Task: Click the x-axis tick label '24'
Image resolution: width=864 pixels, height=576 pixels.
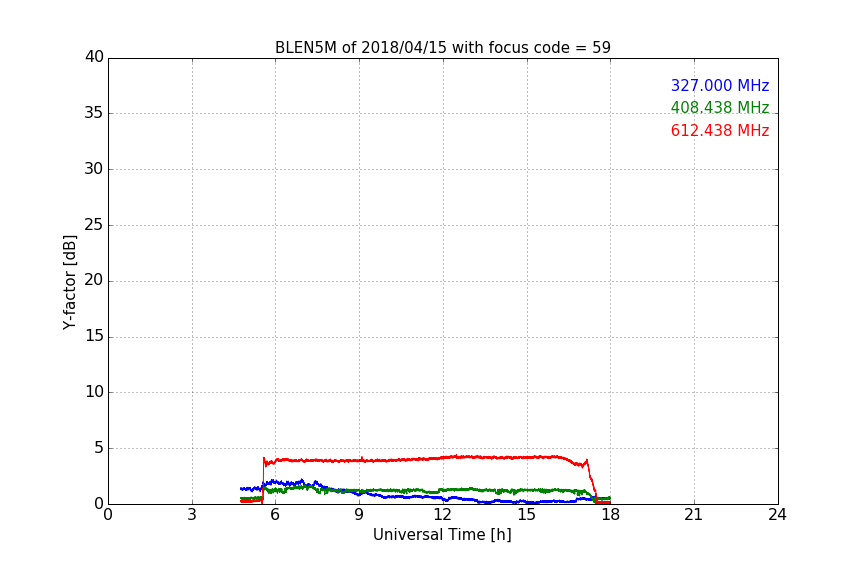Action: 777,515
